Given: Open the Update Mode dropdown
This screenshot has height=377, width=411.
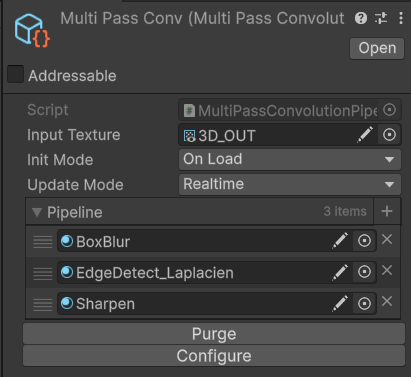Looking at the screenshot, I should tap(290, 184).
